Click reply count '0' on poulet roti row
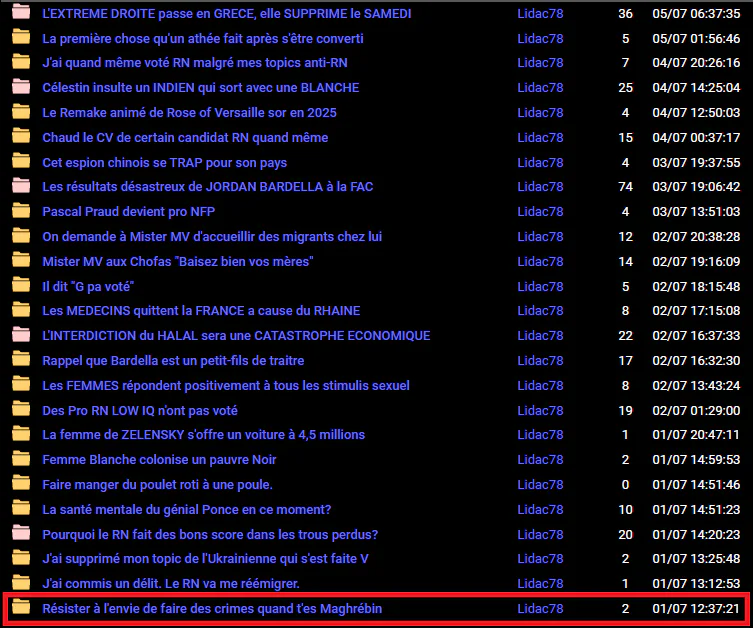Image resolution: width=753 pixels, height=628 pixels. point(625,484)
